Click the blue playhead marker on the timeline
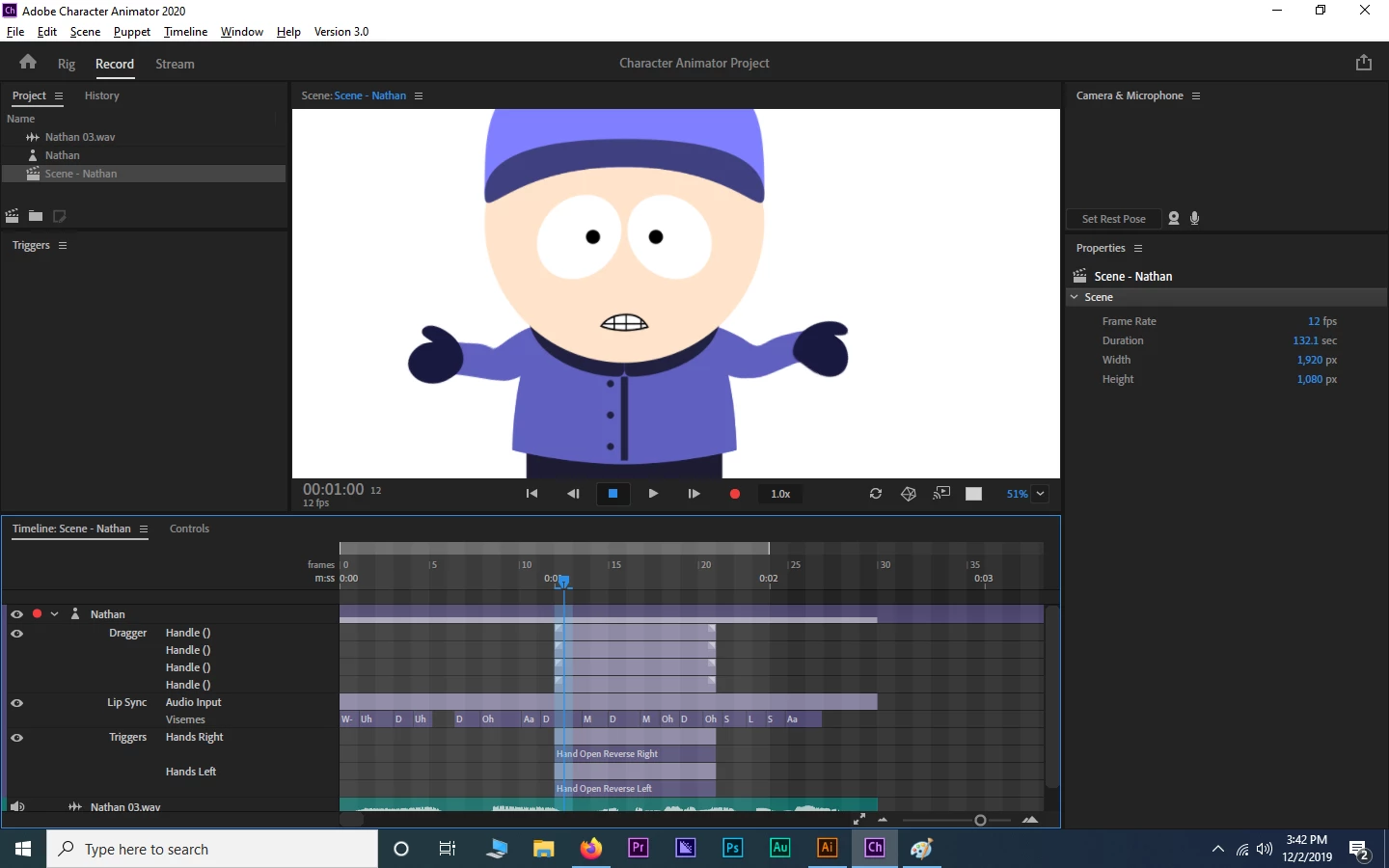 point(564,581)
